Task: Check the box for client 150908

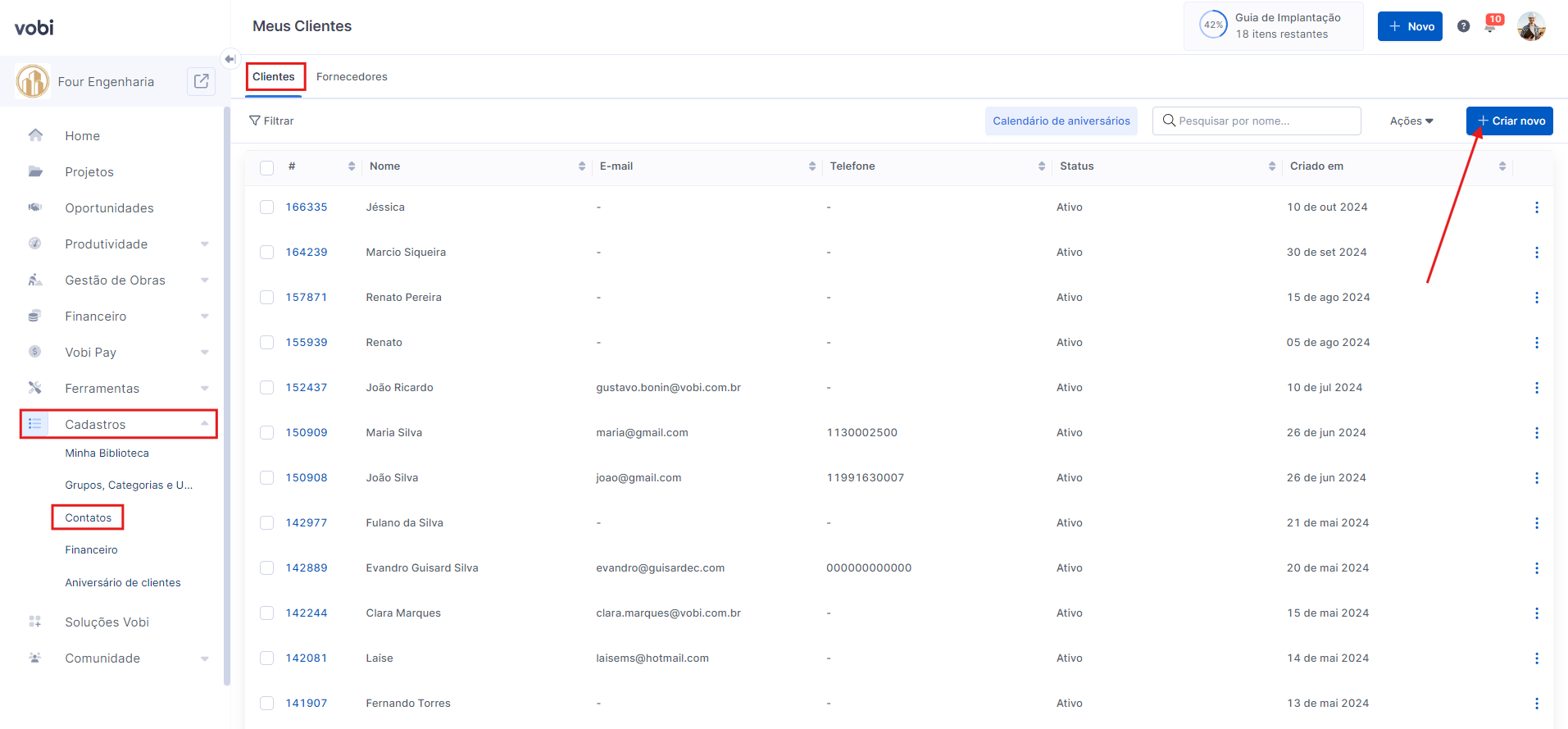Action: pyautogui.click(x=266, y=478)
